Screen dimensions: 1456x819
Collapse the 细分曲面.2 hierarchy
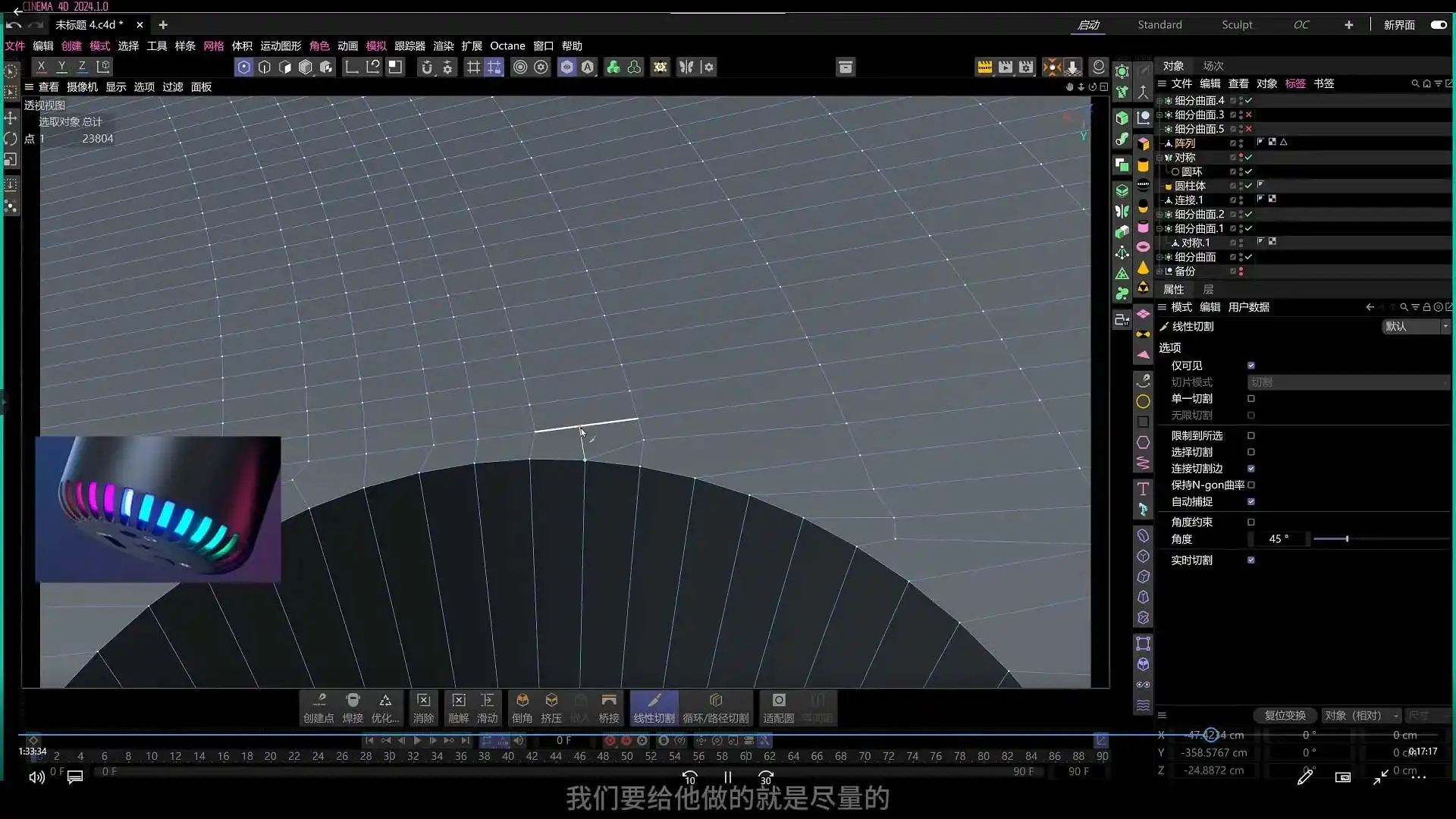(1159, 215)
